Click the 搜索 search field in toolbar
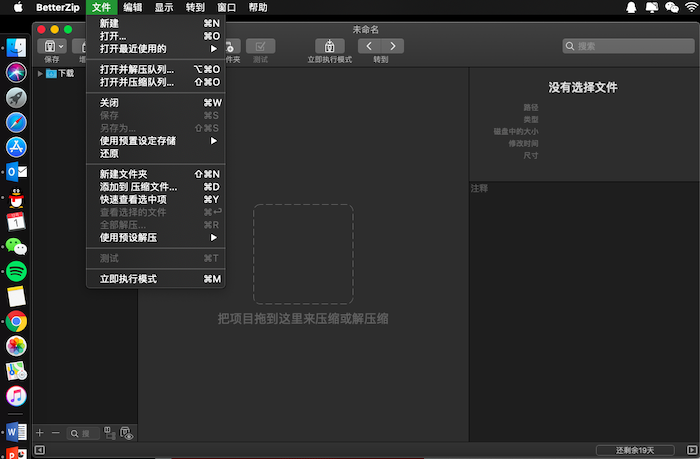 625,46
